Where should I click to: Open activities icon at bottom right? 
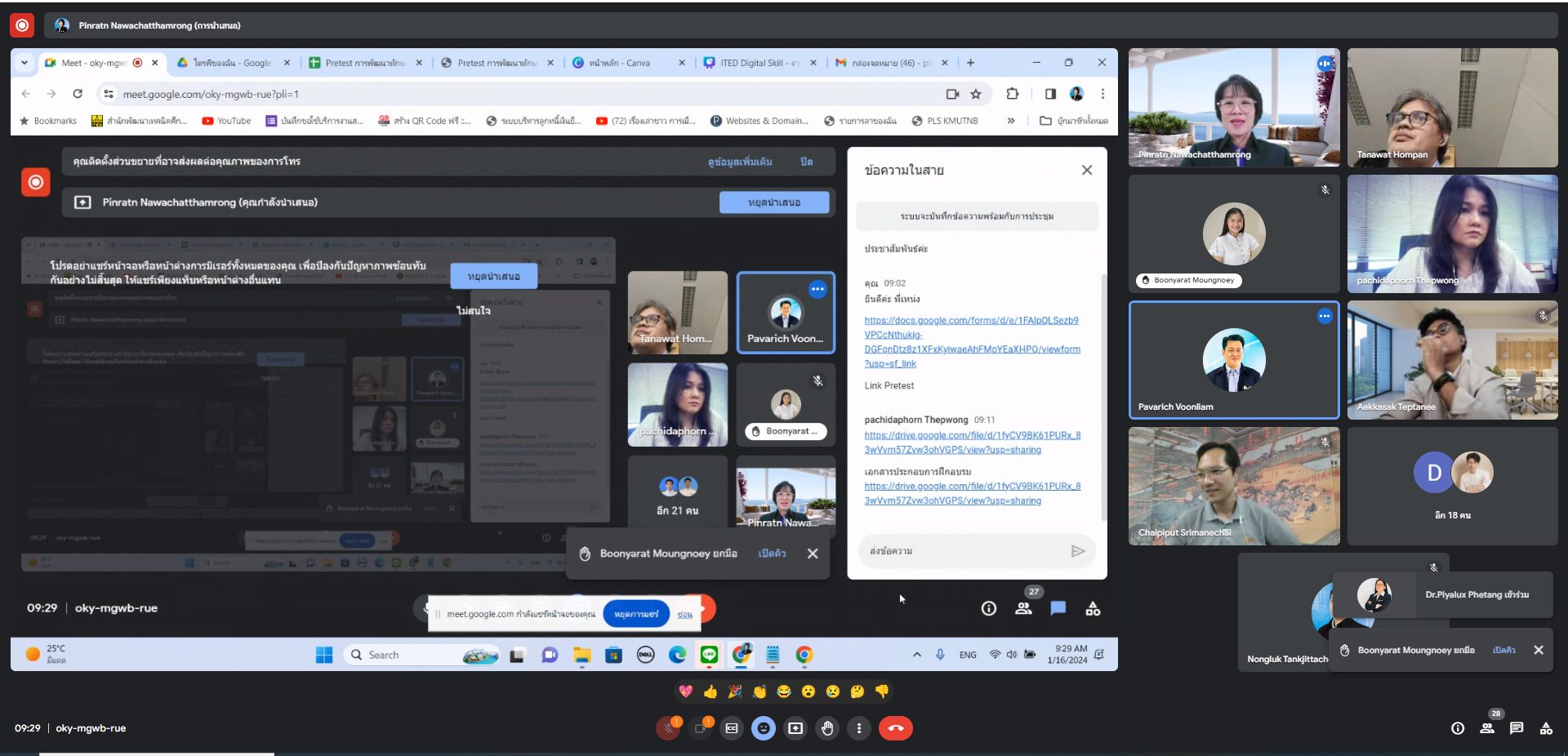coord(1546,728)
